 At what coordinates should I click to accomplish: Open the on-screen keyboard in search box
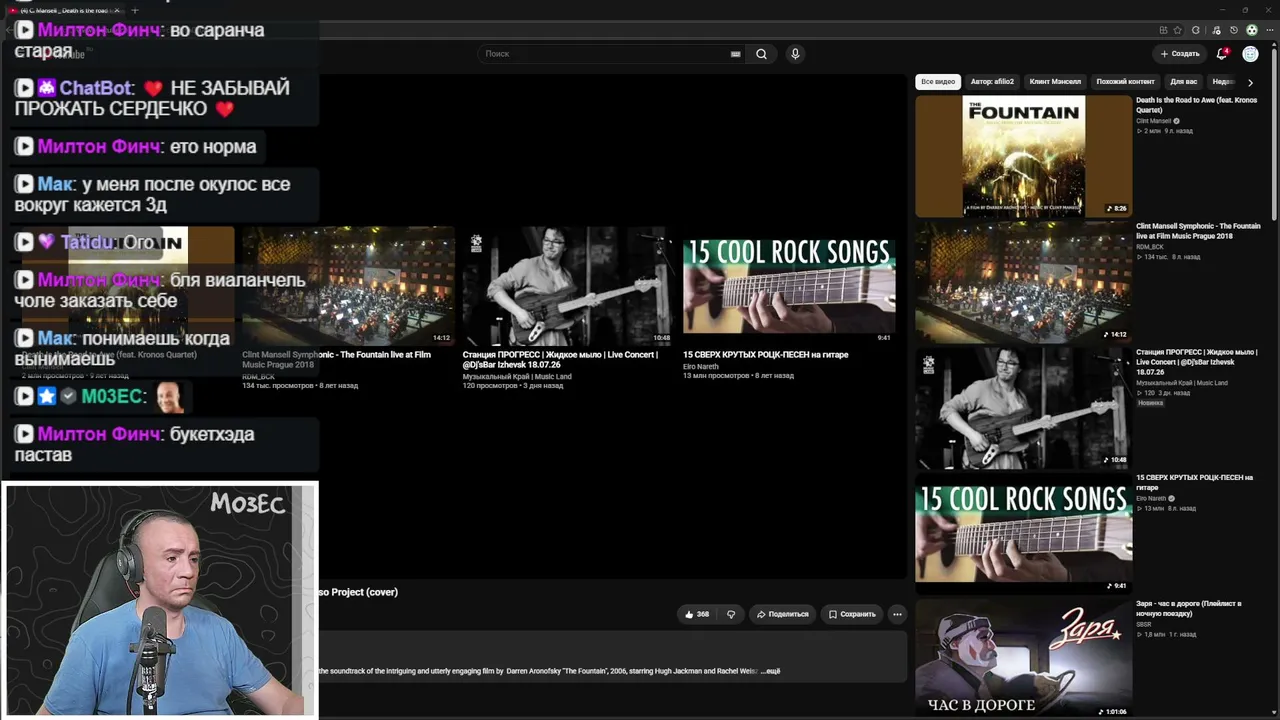736,54
